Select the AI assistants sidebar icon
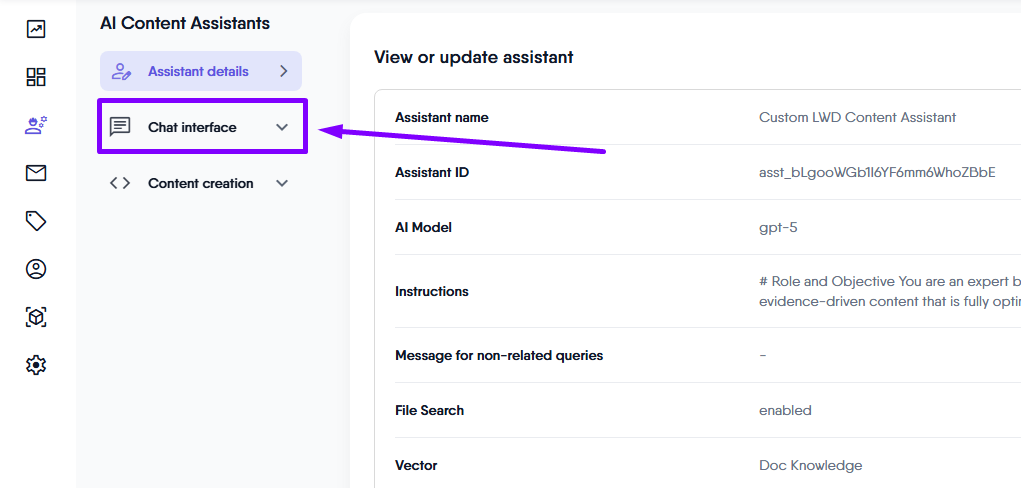 pos(36,125)
